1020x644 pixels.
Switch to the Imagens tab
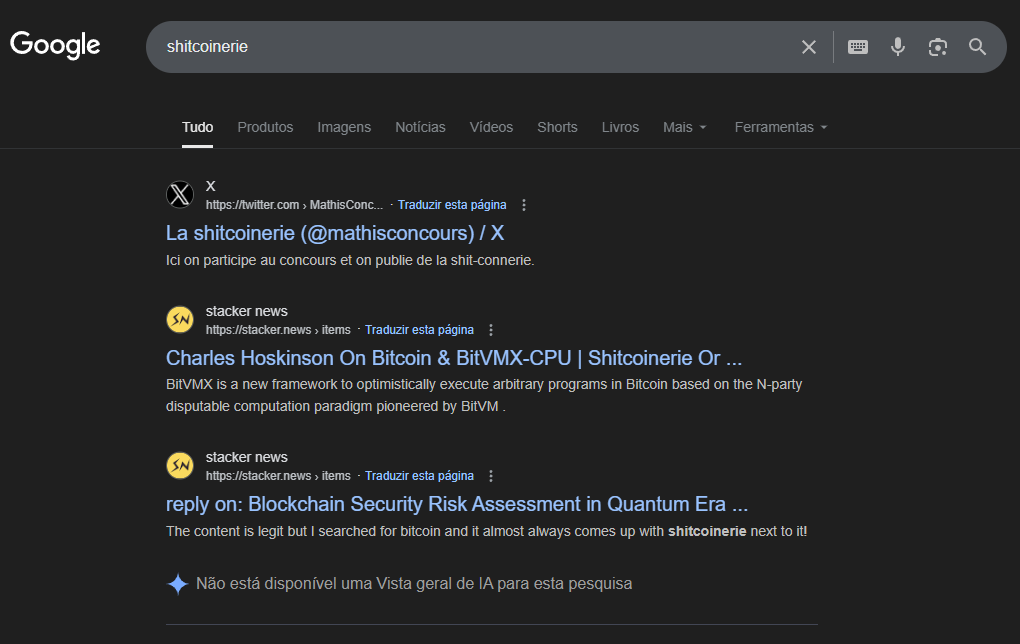[344, 127]
